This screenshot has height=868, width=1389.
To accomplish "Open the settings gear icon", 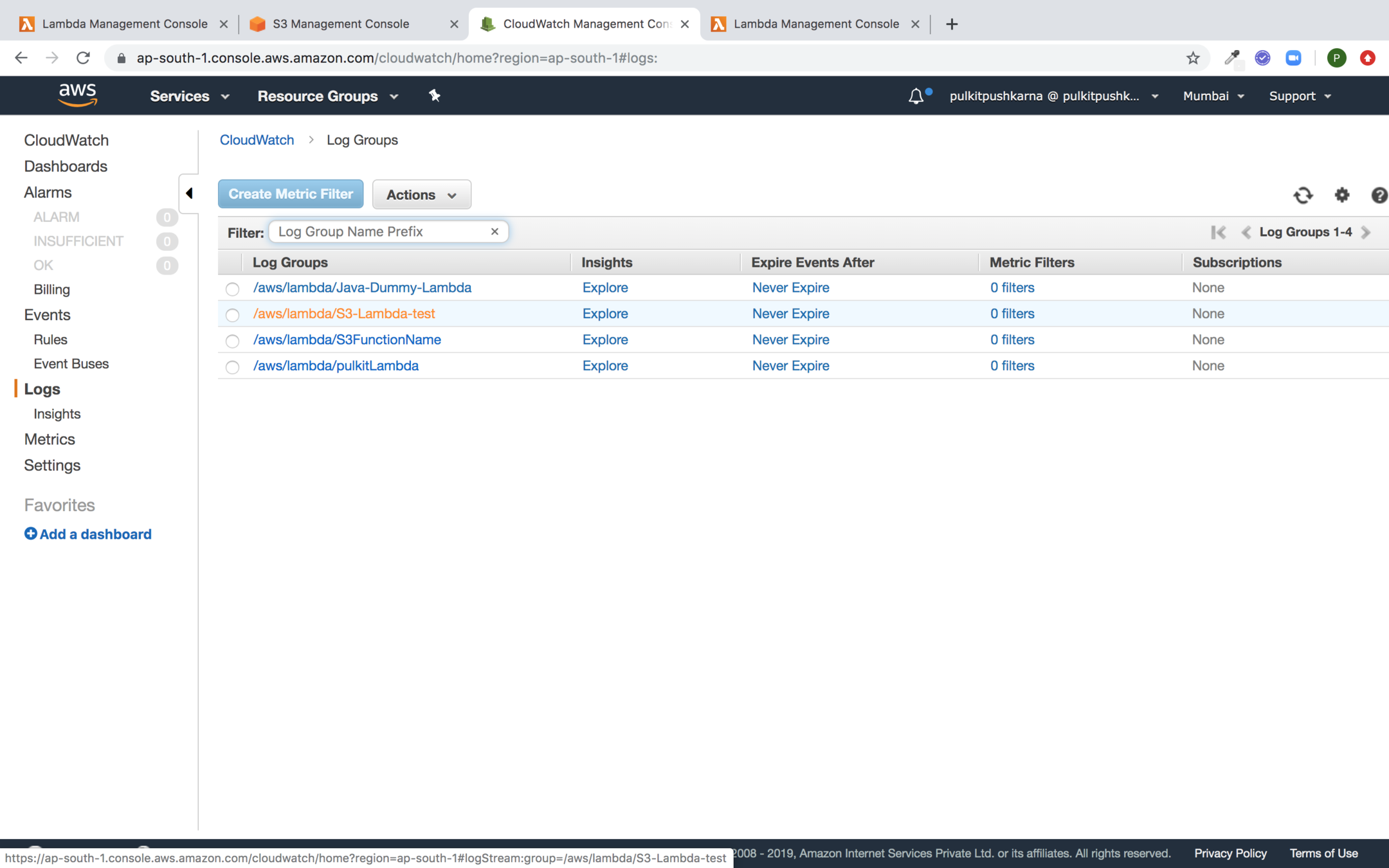I will [1341, 195].
